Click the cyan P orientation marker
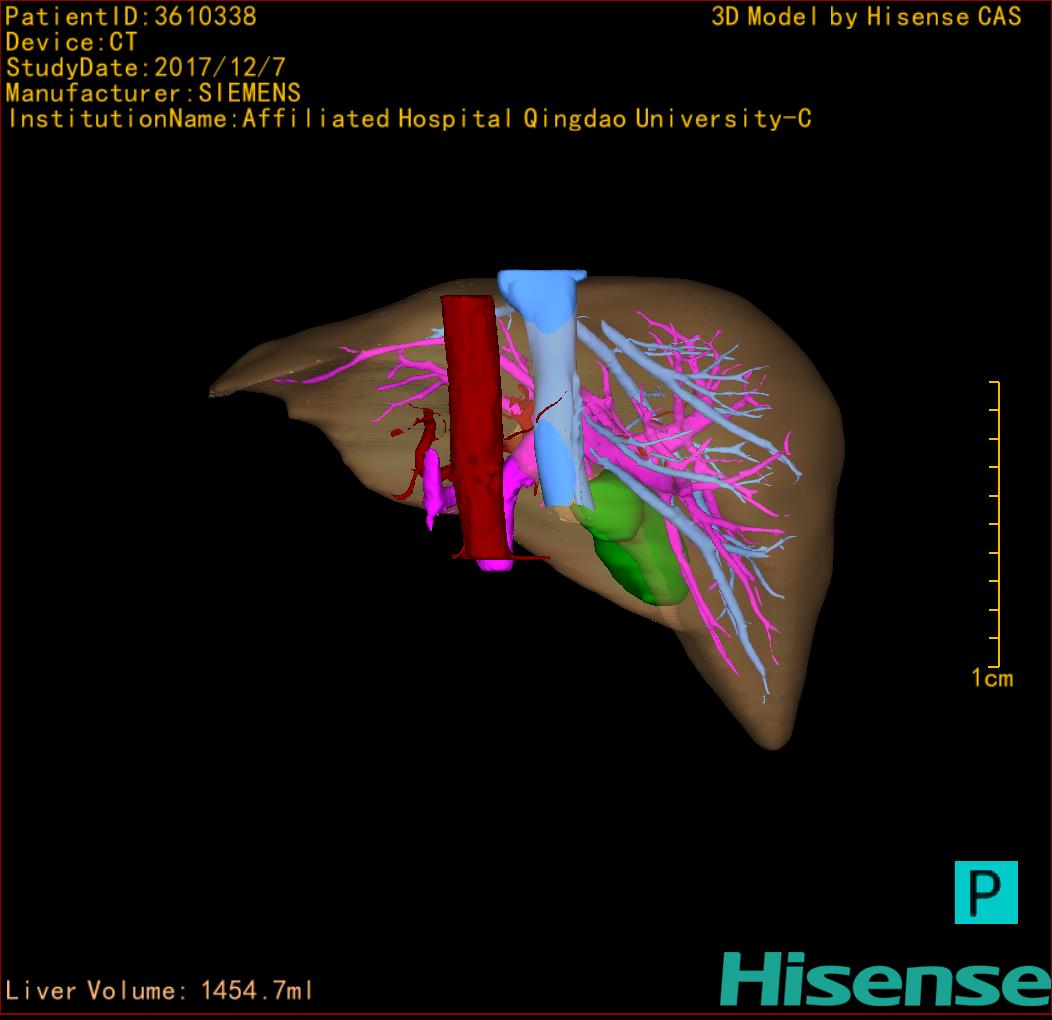 click(x=985, y=891)
